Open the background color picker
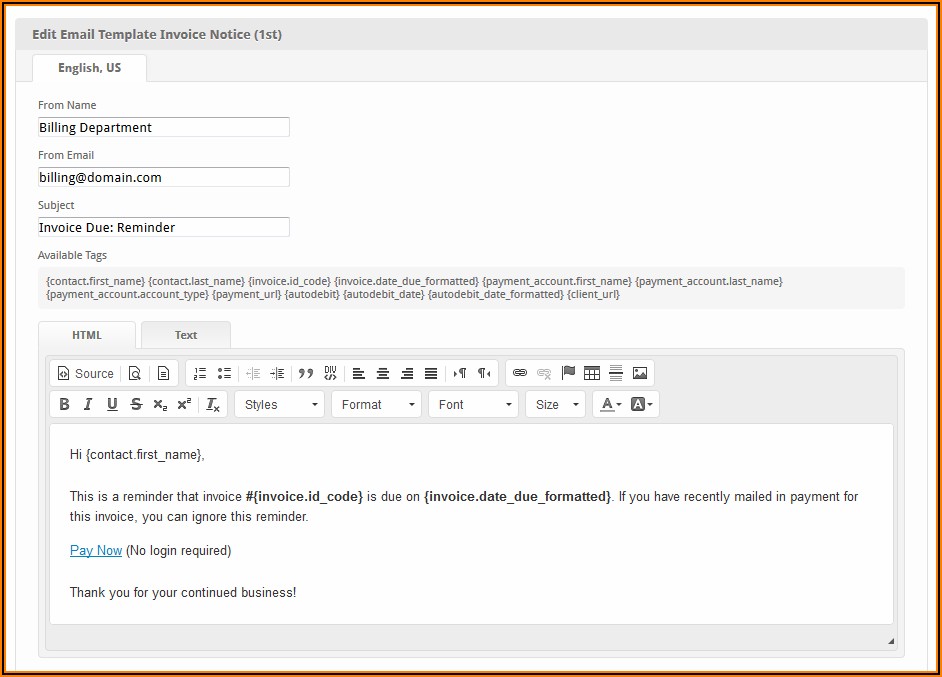942x677 pixels. click(641, 404)
